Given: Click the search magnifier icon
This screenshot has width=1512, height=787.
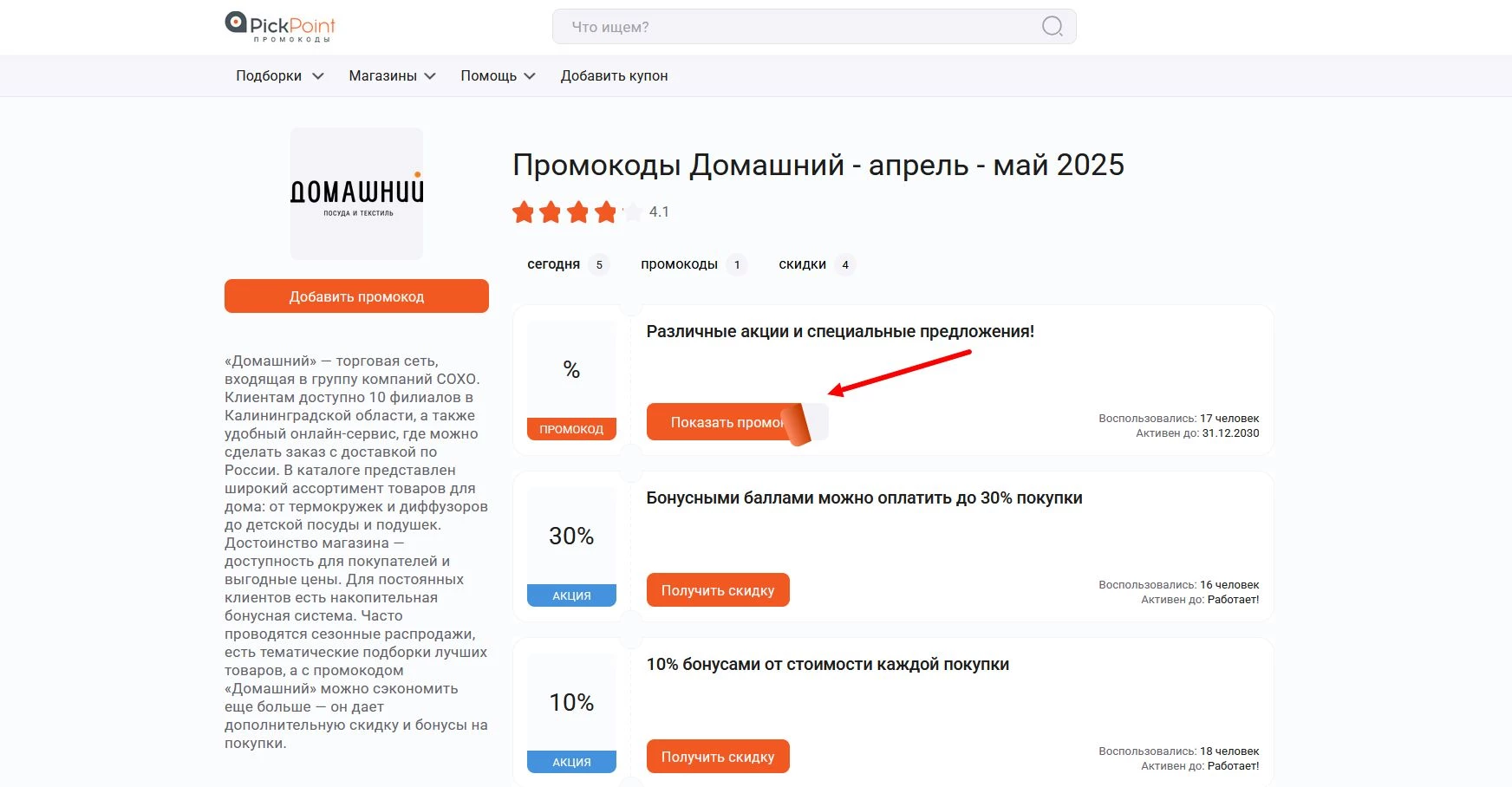Looking at the screenshot, I should (1052, 27).
